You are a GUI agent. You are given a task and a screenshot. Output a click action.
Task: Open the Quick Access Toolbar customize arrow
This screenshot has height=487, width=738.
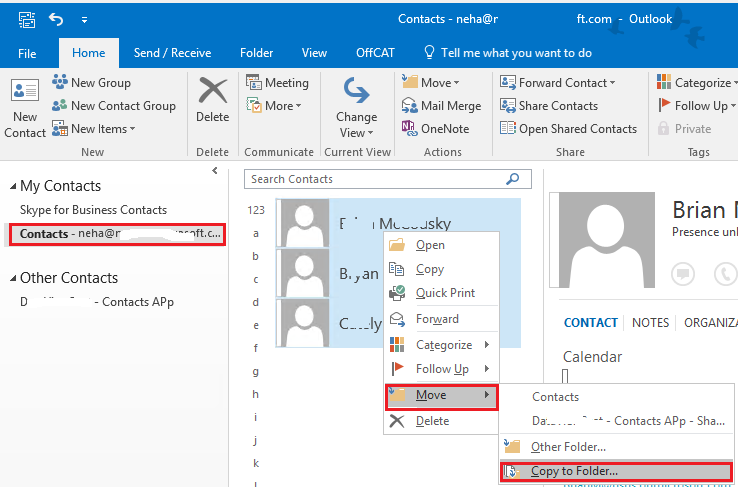click(84, 20)
